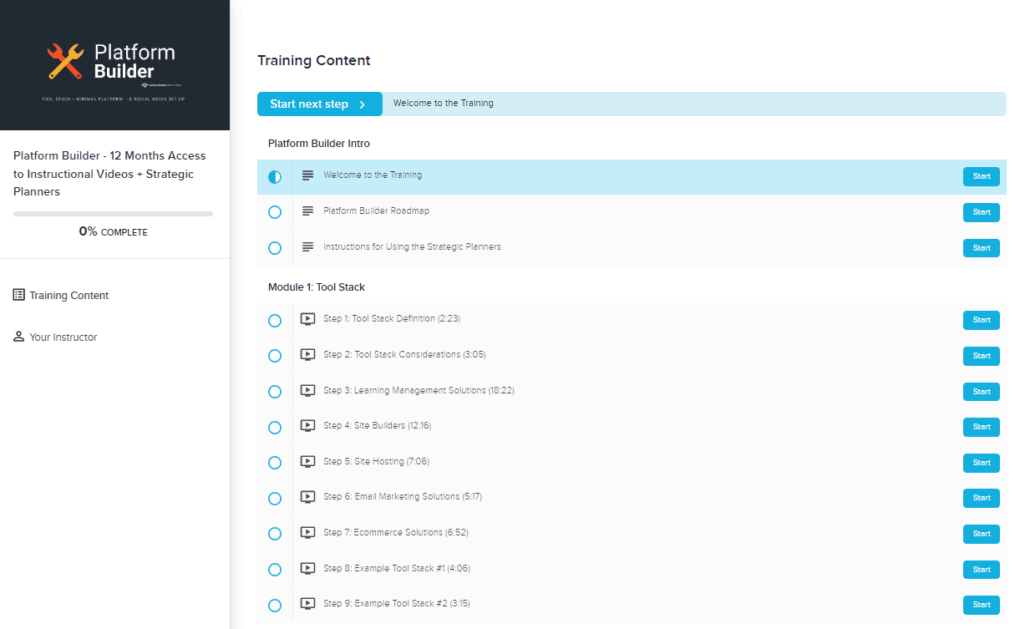This screenshot has height=629, width=1030.
Task: Open the Platform Builder Roadmap lesson title
Action: coord(376,211)
